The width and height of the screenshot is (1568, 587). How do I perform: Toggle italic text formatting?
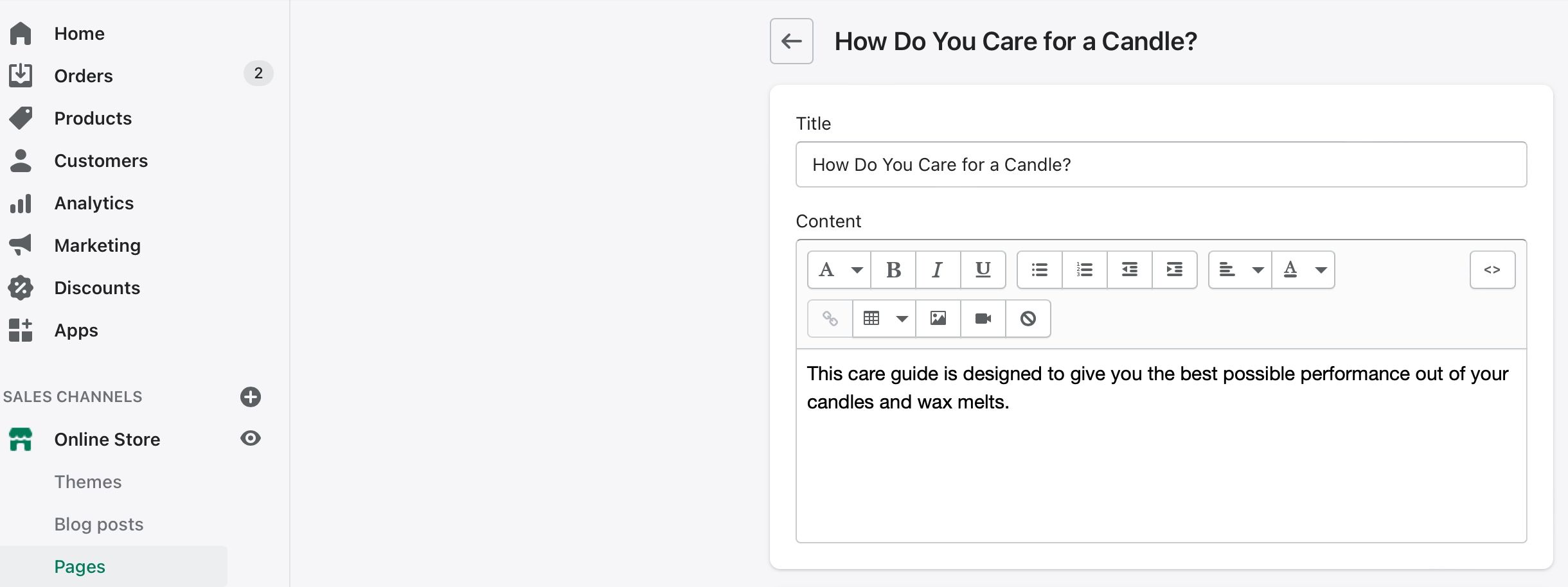[938, 270]
